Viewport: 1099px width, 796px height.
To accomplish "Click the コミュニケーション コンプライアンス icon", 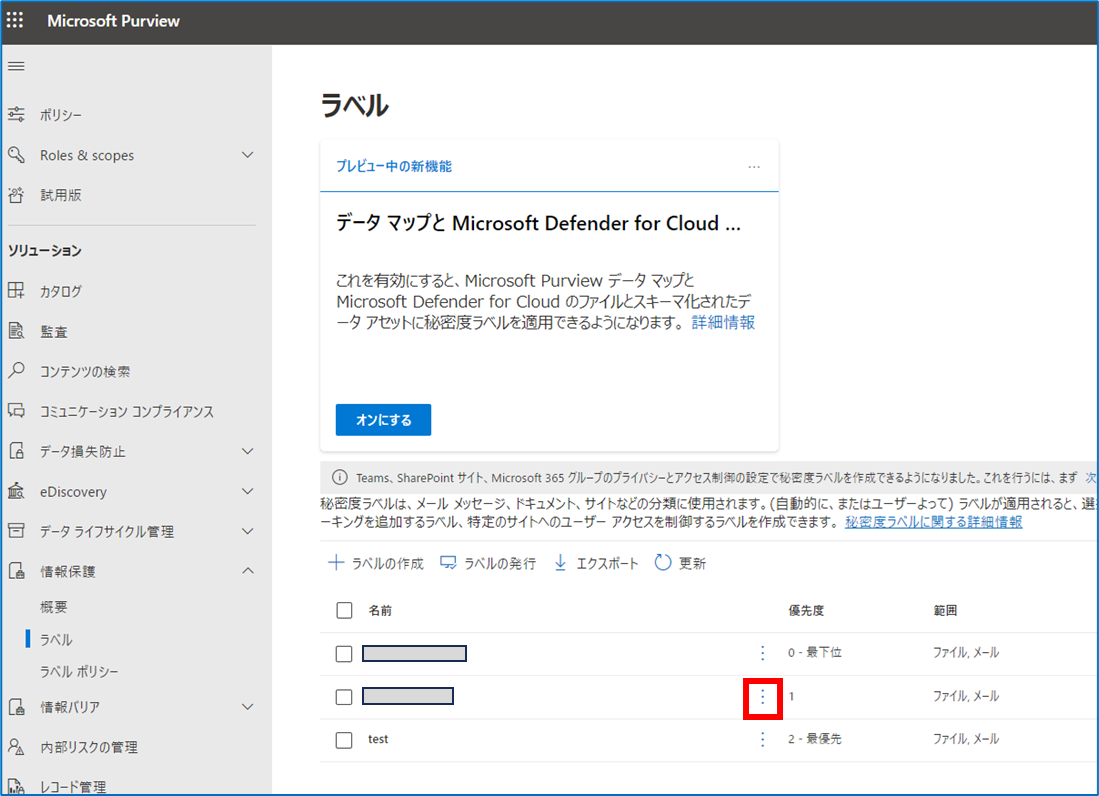I will [16, 411].
